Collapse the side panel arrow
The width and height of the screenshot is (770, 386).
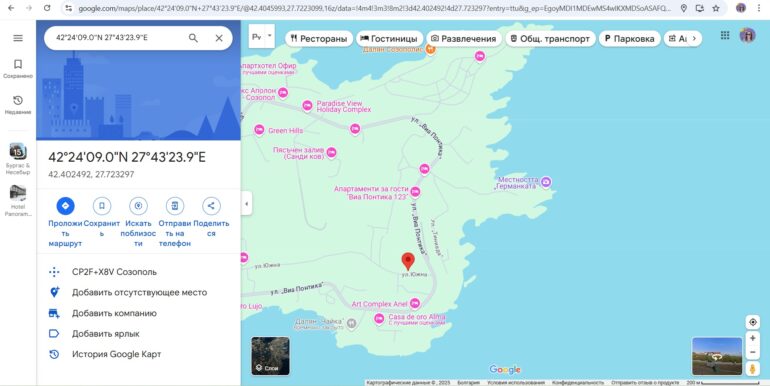[x=247, y=203]
